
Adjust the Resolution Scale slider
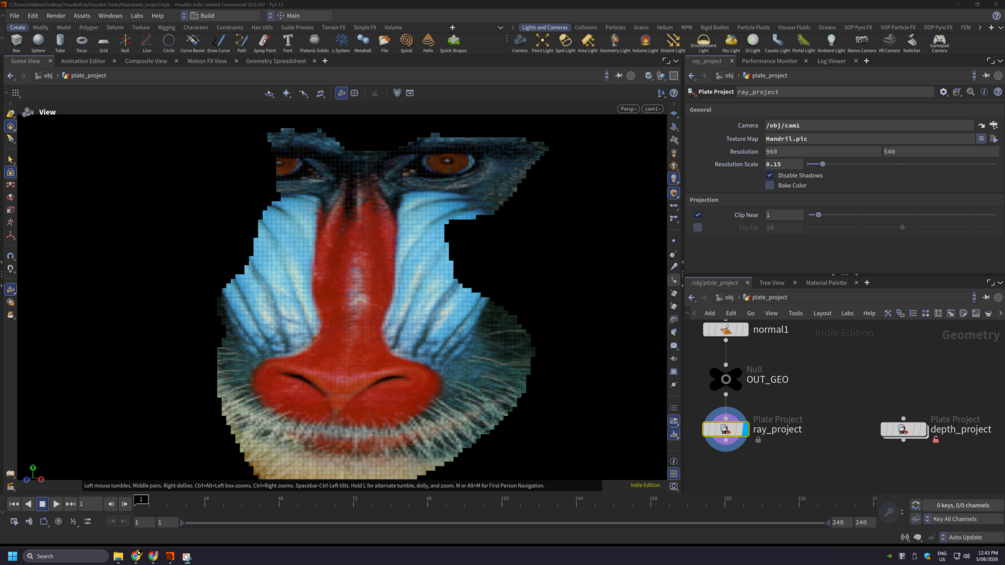click(x=902, y=164)
